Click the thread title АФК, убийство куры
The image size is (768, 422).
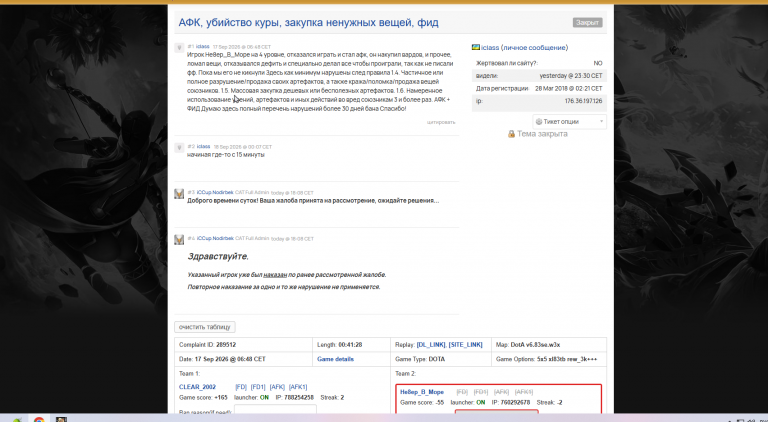[x=309, y=23]
